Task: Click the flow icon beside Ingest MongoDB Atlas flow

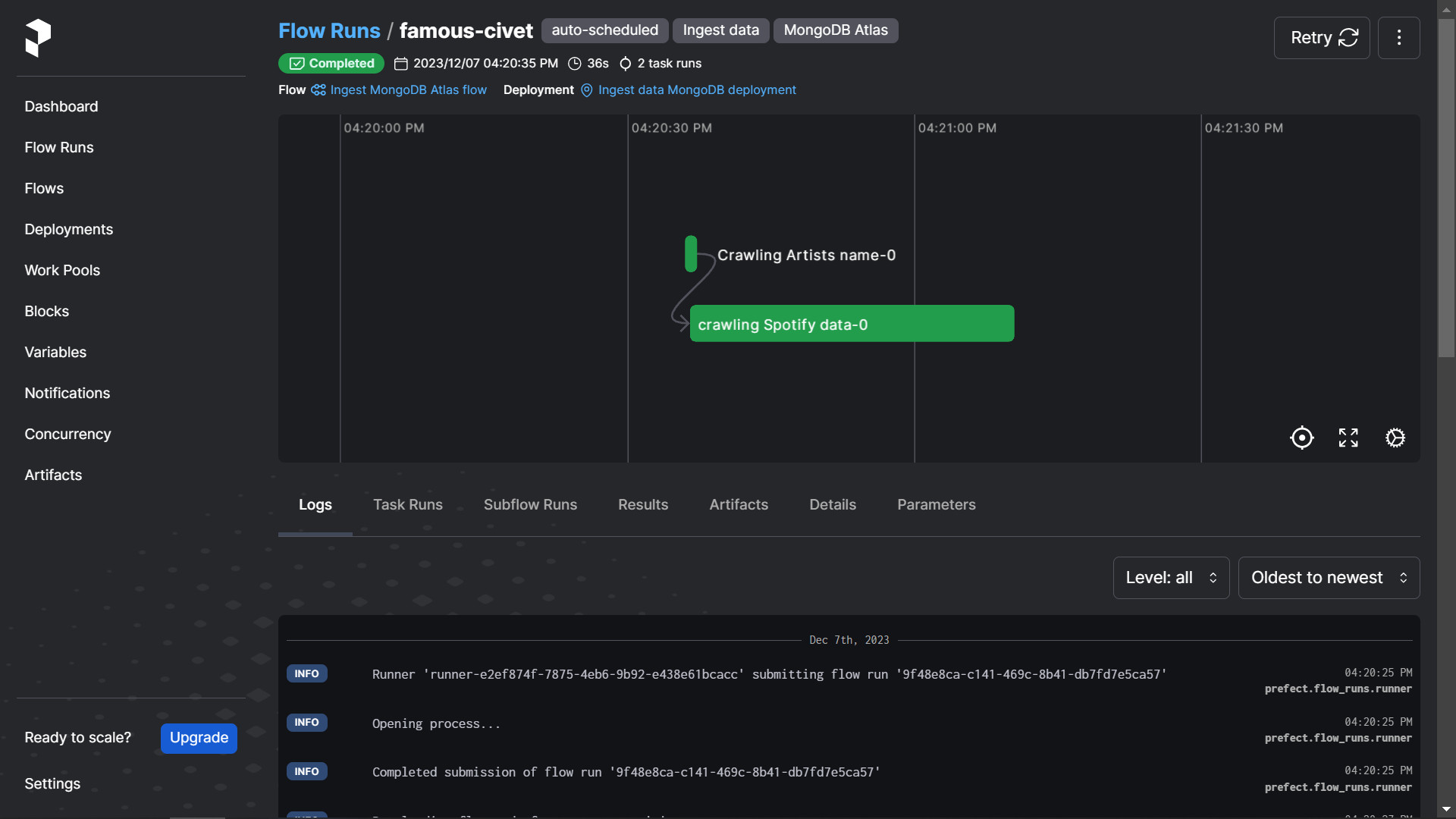Action: pyautogui.click(x=318, y=90)
